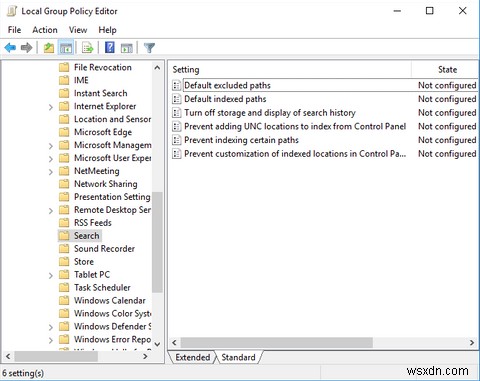480x381 pixels.
Task: Click folder icon next to Sound Recorder
Action: coord(64,249)
